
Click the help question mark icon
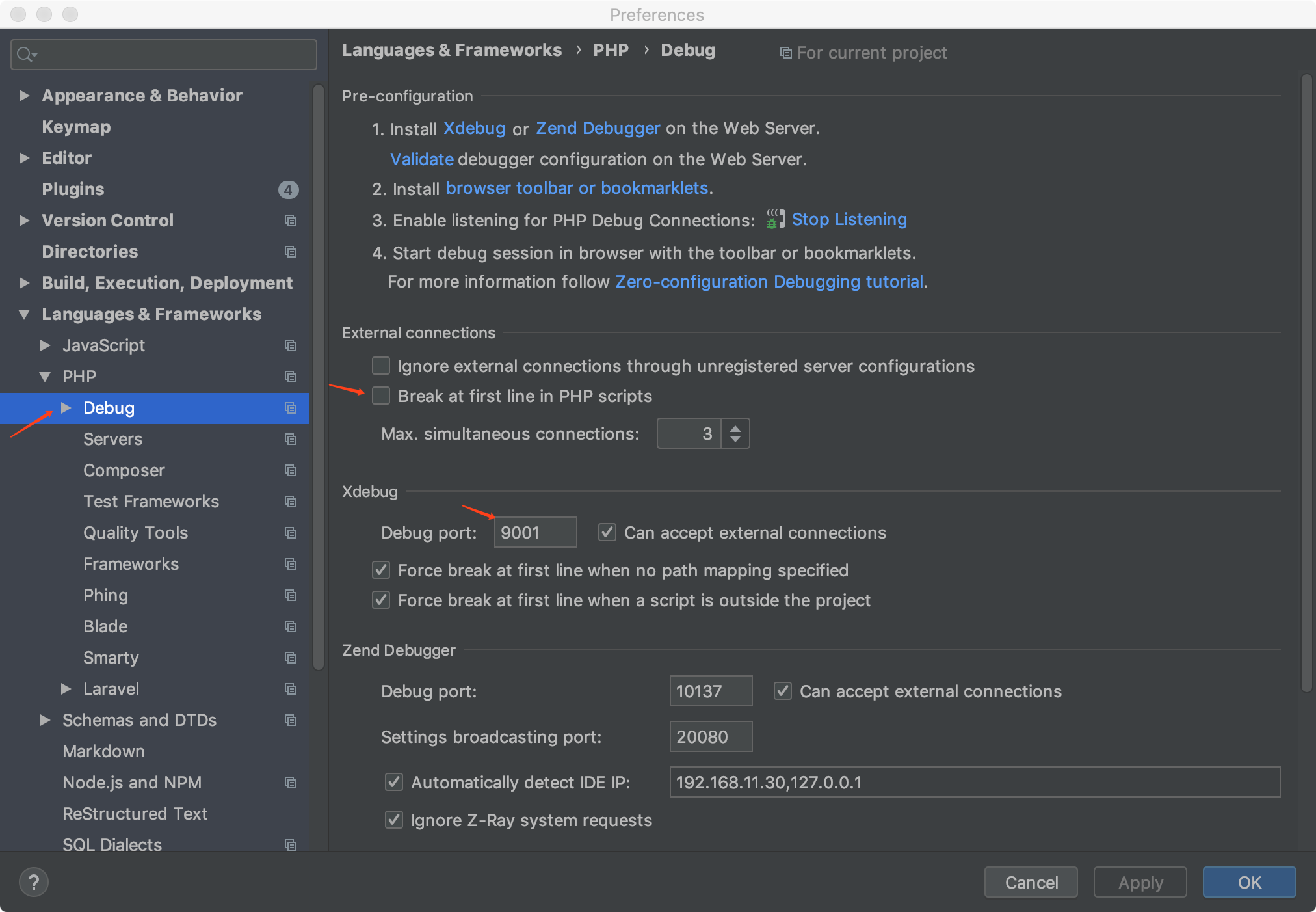34,882
